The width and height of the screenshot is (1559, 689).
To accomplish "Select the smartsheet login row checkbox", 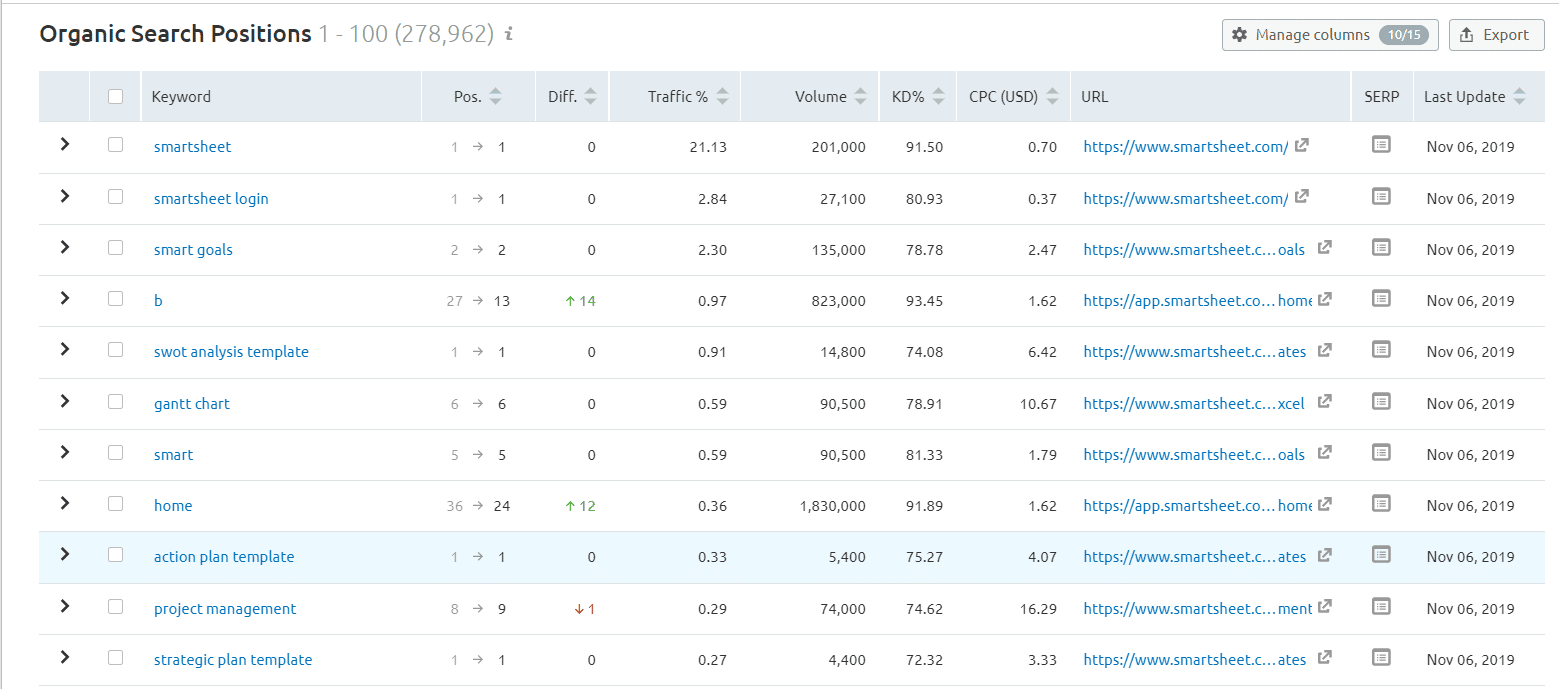I will click(x=115, y=196).
